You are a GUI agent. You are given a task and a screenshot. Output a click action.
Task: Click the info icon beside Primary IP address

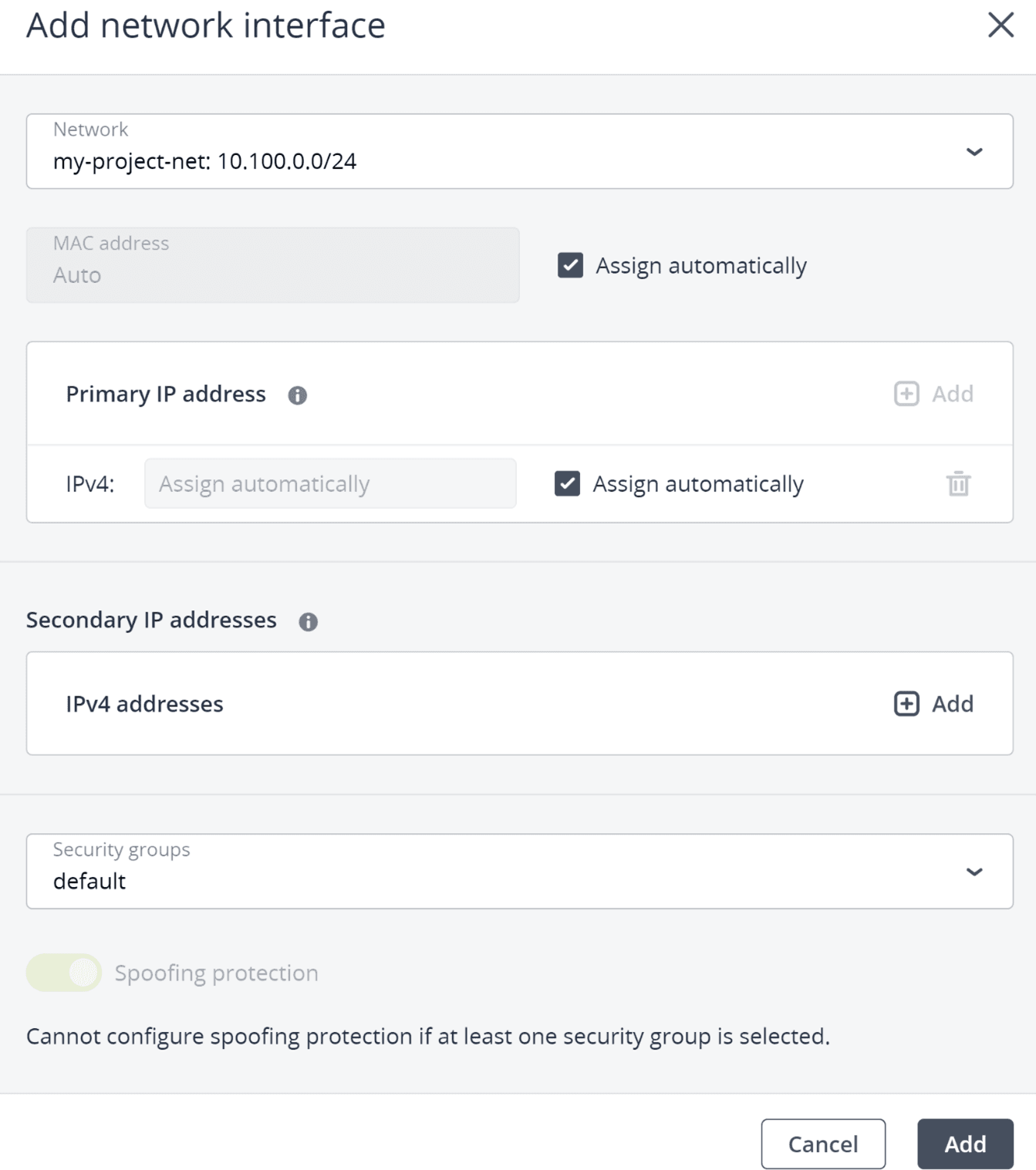[297, 396]
